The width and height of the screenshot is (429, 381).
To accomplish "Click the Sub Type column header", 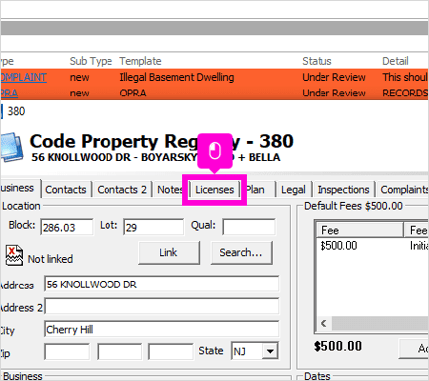I will (x=91, y=61).
